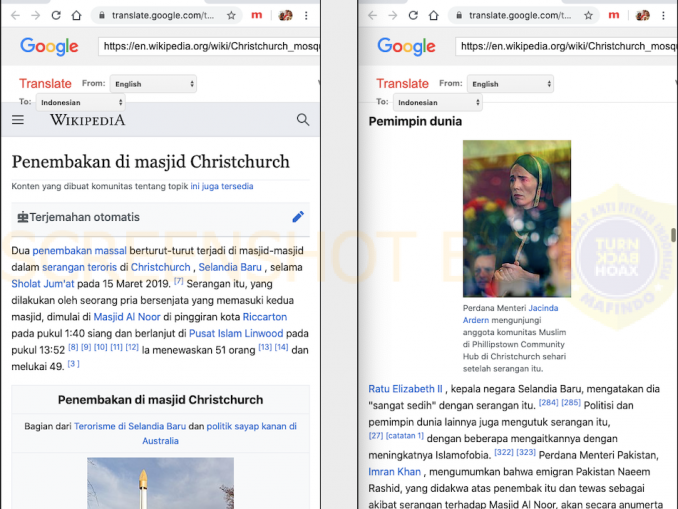Open 'Pusat Islam Linwood' link
678x509 pixels.
pyautogui.click(x=236, y=333)
